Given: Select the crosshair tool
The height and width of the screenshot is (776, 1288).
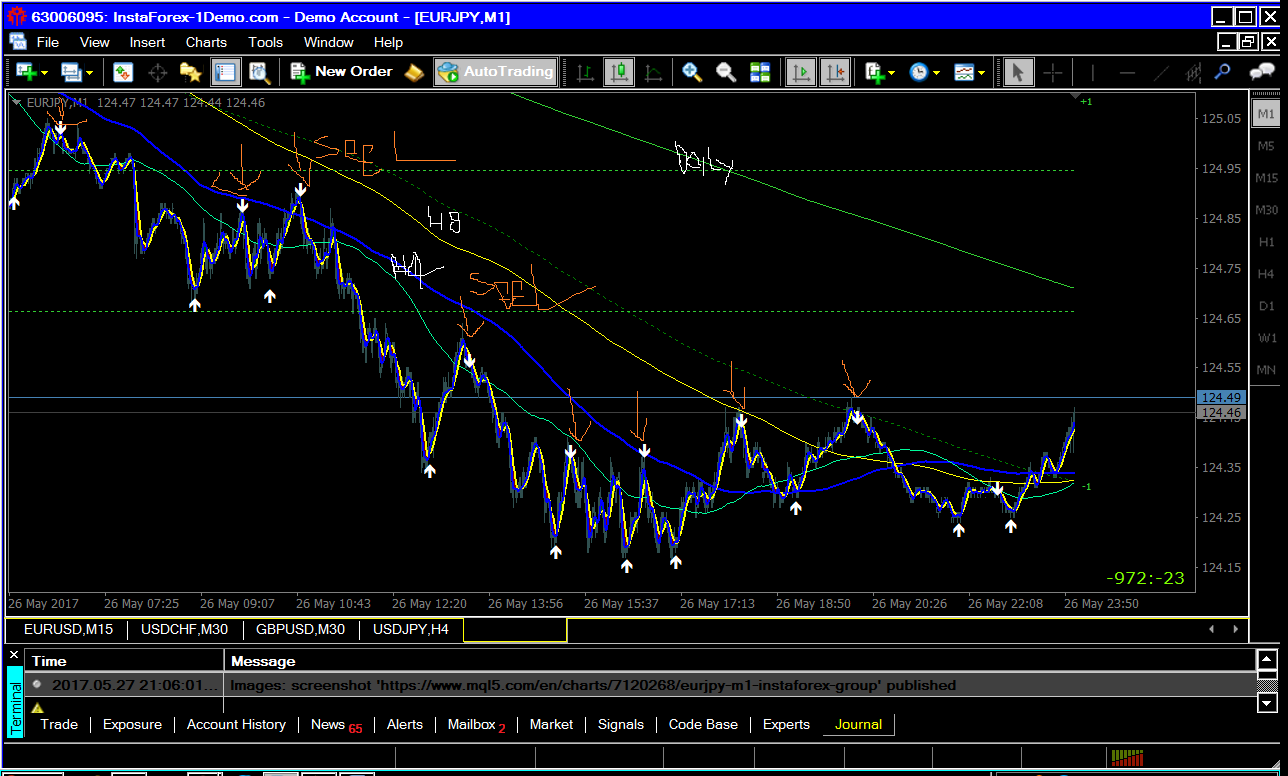Looking at the screenshot, I should (x=1052, y=72).
